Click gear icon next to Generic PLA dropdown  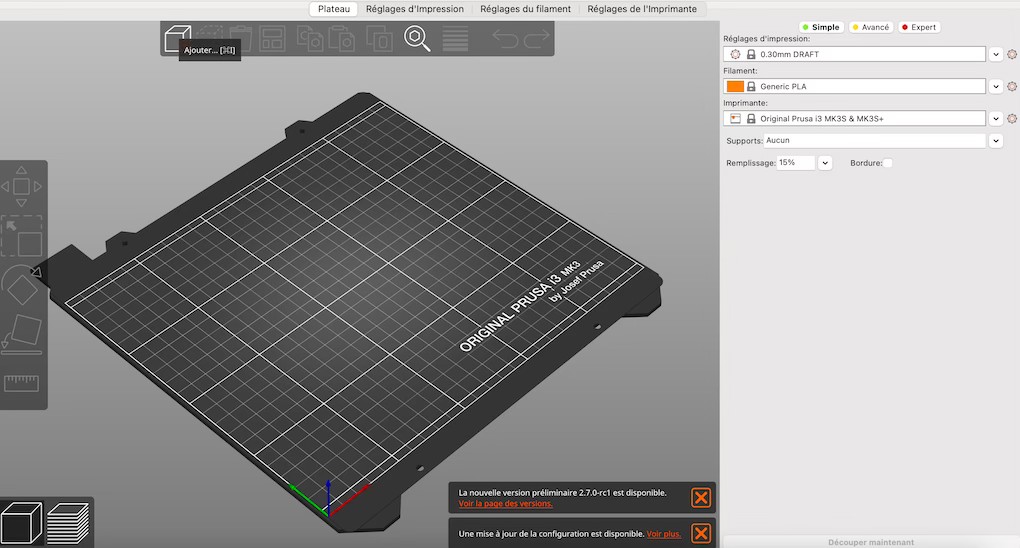pos(1012,87)
